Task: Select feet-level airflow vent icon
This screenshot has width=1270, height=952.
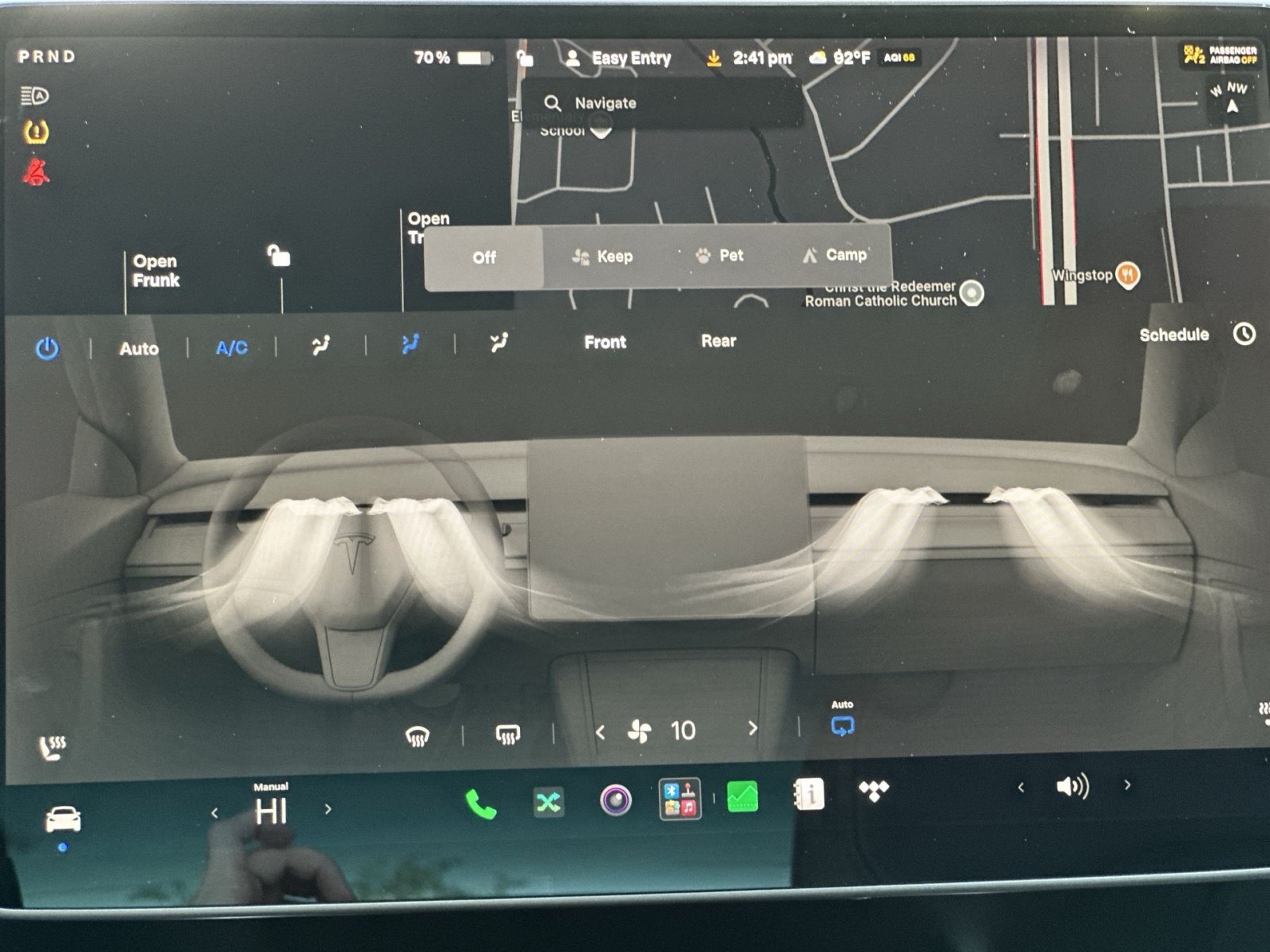Action: click(x=498, y=343)
